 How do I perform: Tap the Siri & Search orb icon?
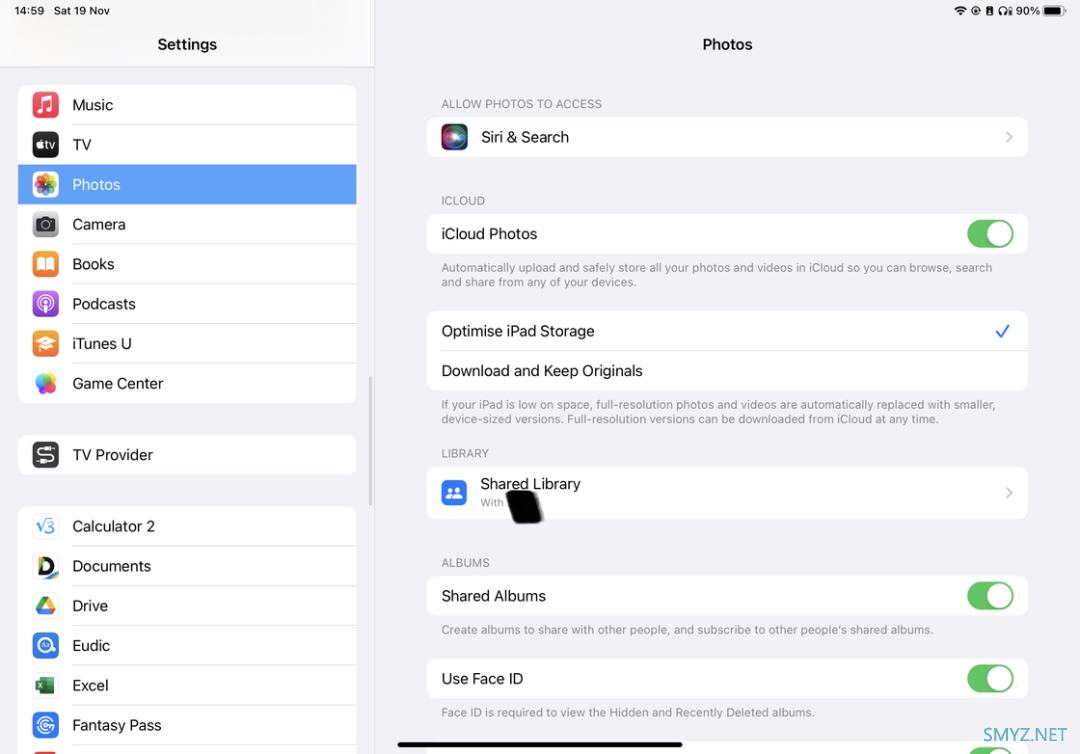pyautogui.click(x=455, y=137)
